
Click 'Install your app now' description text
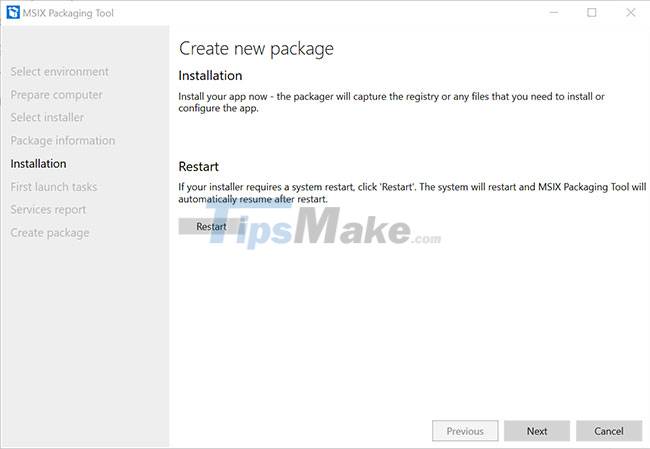click(391, 102)
